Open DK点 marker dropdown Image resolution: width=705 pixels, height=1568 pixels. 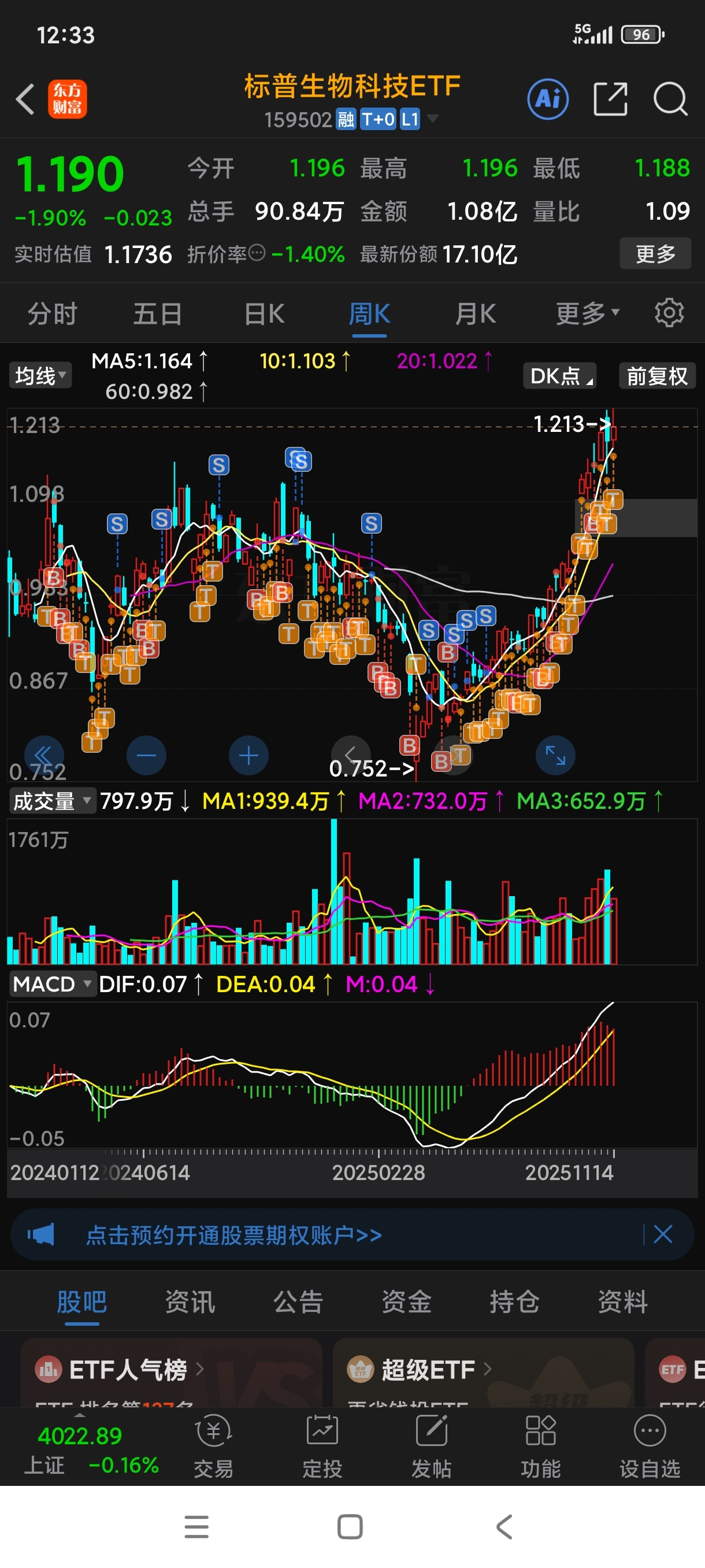click(559, 376)
